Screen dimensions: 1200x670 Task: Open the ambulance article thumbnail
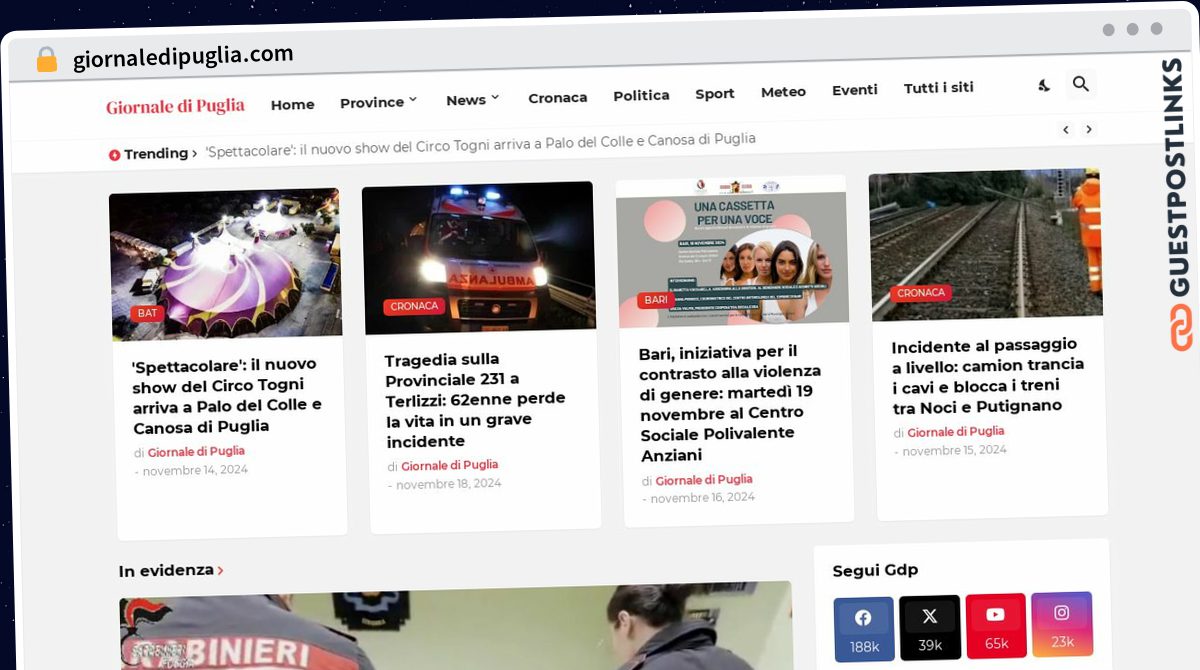point(479,257)
